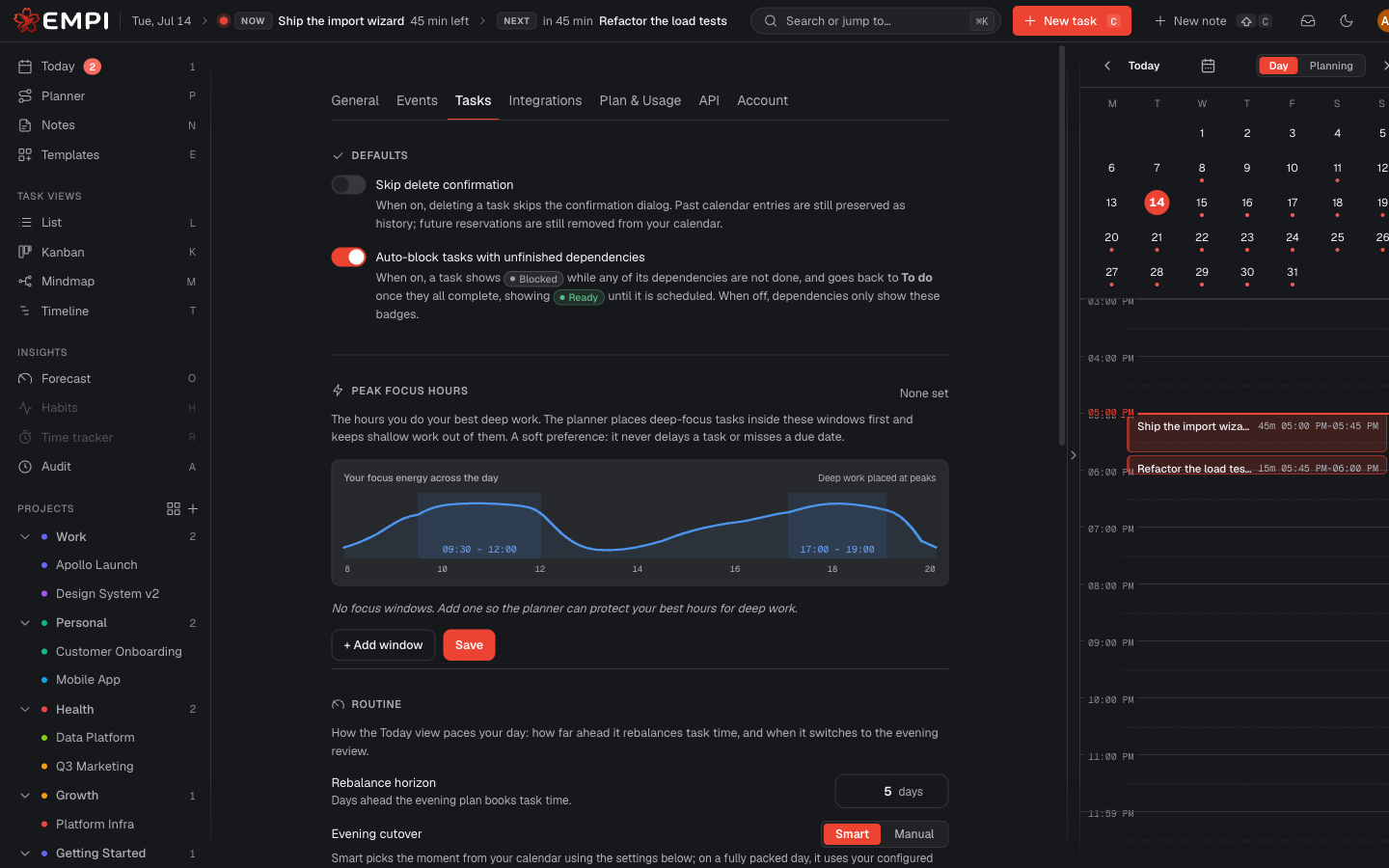Open the inbox tray icon
The height and width of the screenshot is (868, 1389).
[1308, 20]
